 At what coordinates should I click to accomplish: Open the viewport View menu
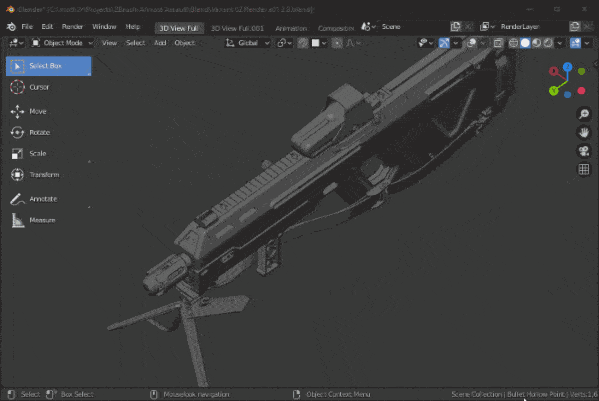click(x=109, y=43)
